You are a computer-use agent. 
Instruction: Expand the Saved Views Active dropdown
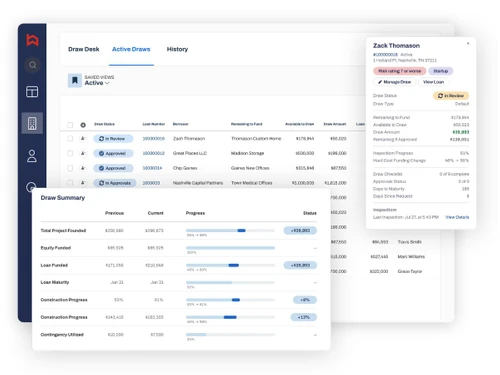(x=97, y=83)
